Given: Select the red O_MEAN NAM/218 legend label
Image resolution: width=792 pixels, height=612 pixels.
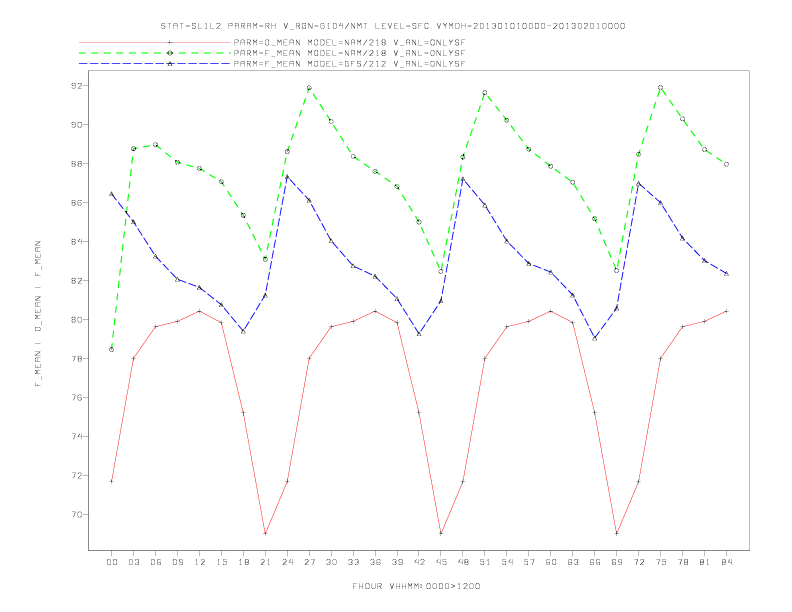Looking at the screenshot, I should coord(349,42).
